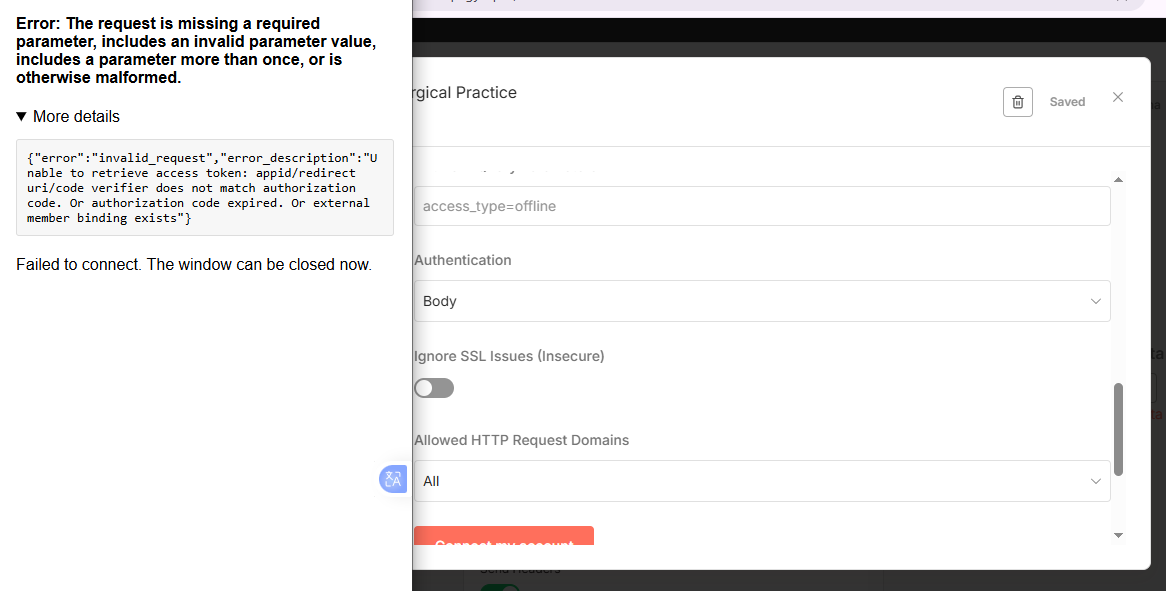Toggle Ignore SSL Issues switch
The width and height of the screenshot is (1166, 591).
tap(434, 388)
